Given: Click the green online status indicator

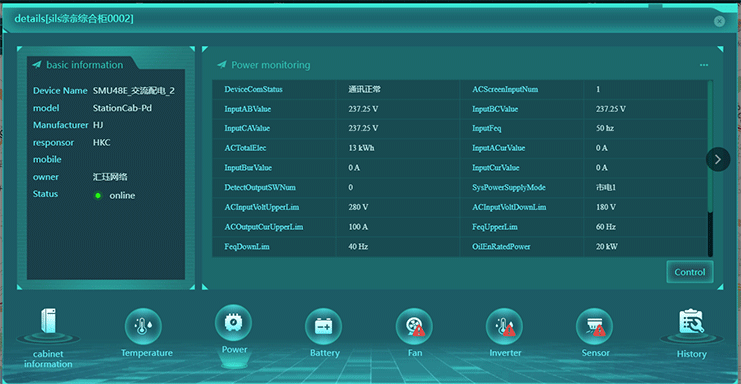Looking at the screenshot, I should (98, 196).
